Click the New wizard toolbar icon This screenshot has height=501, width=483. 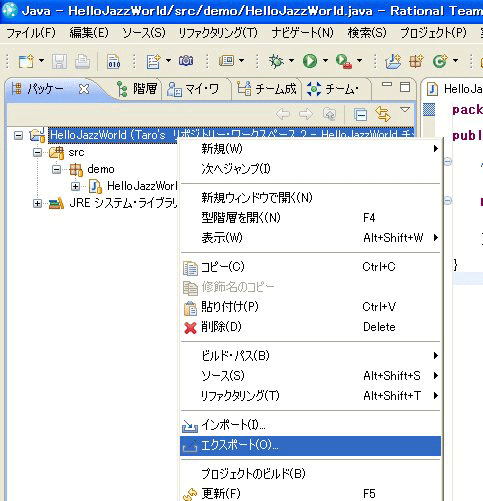[x=26, y=61]
